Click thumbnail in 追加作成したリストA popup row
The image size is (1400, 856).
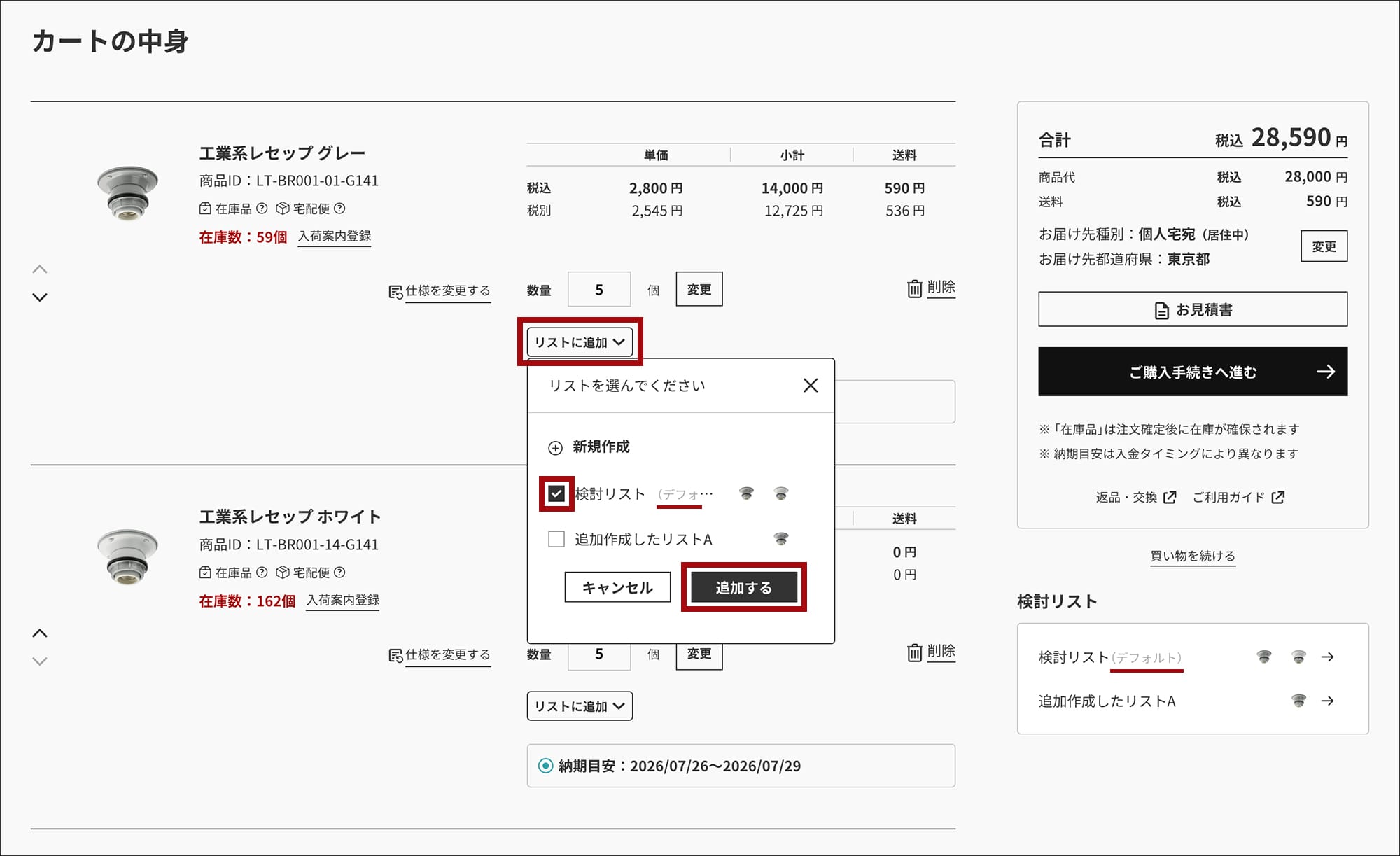(781, 539)
